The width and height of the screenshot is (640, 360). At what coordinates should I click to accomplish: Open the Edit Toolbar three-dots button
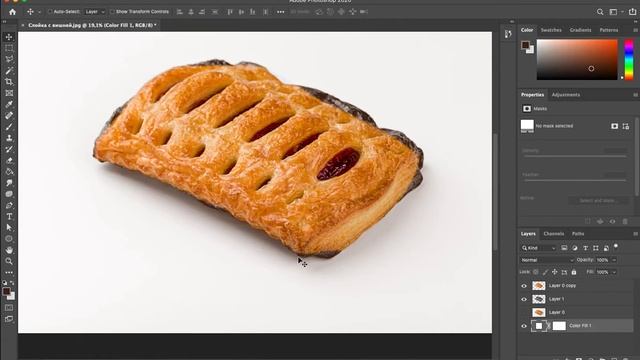(x=9, y=272)
